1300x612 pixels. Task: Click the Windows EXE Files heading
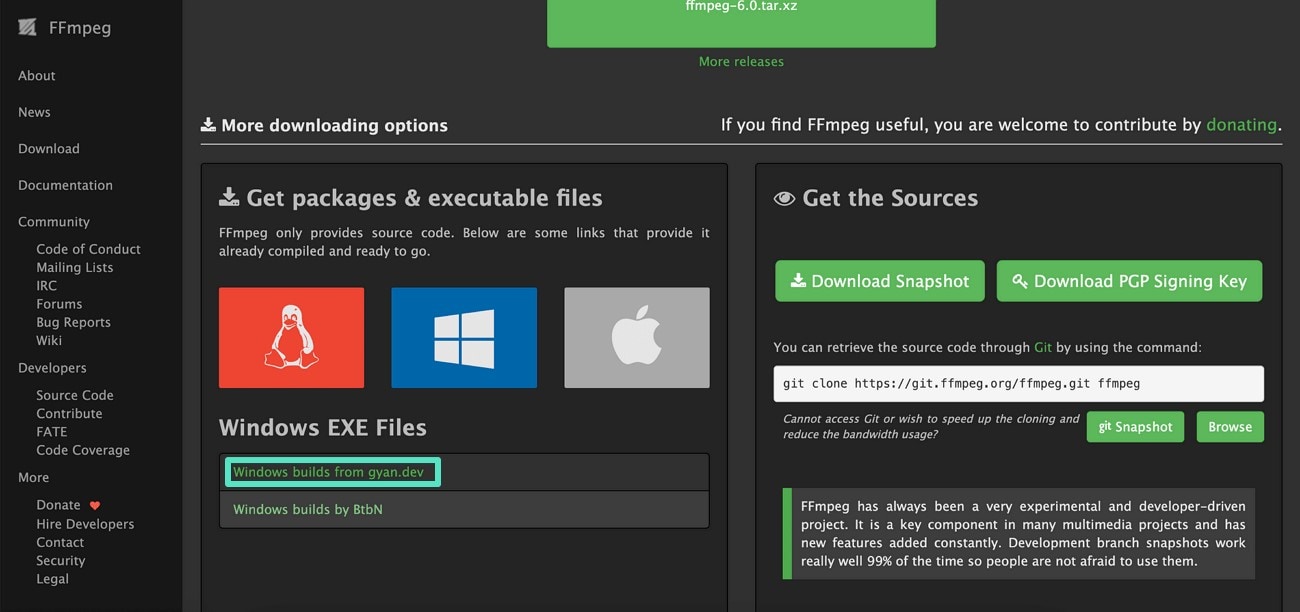point(323,427)
